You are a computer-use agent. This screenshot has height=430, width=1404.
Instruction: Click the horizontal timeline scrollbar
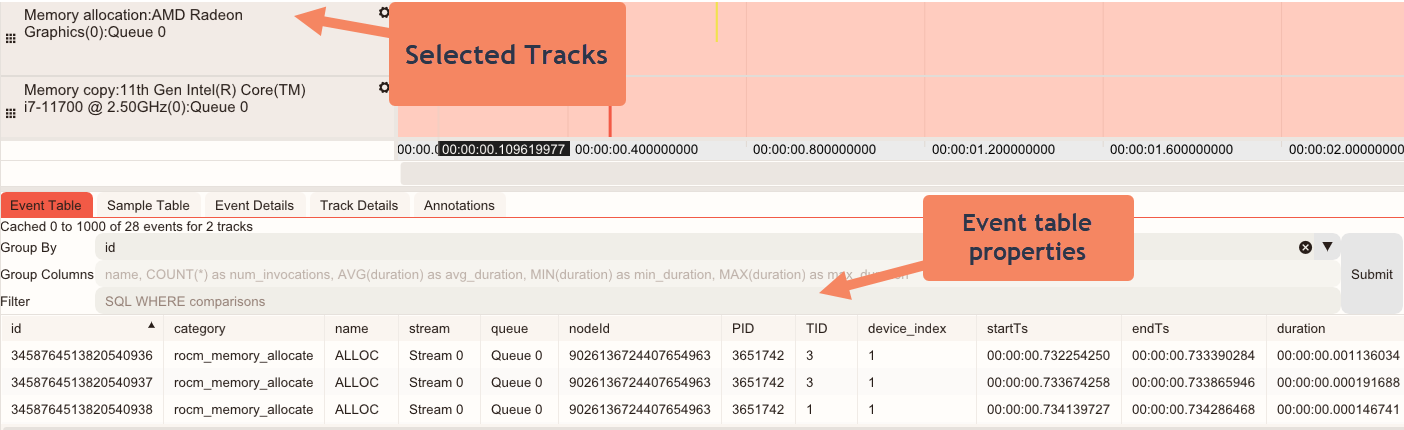900,173
